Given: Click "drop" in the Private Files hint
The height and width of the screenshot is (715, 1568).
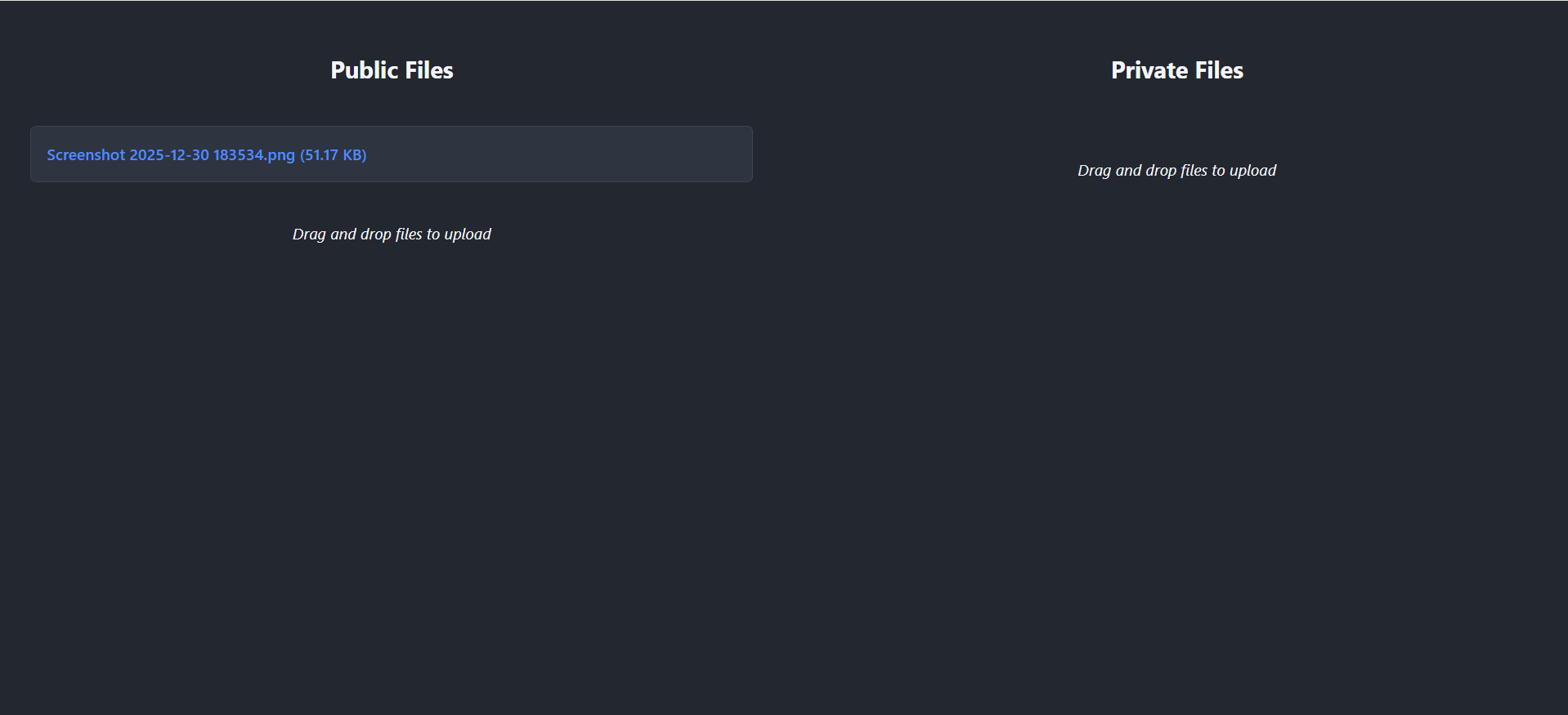Looking at the screenshot, I should click(x=1160, y=171).
